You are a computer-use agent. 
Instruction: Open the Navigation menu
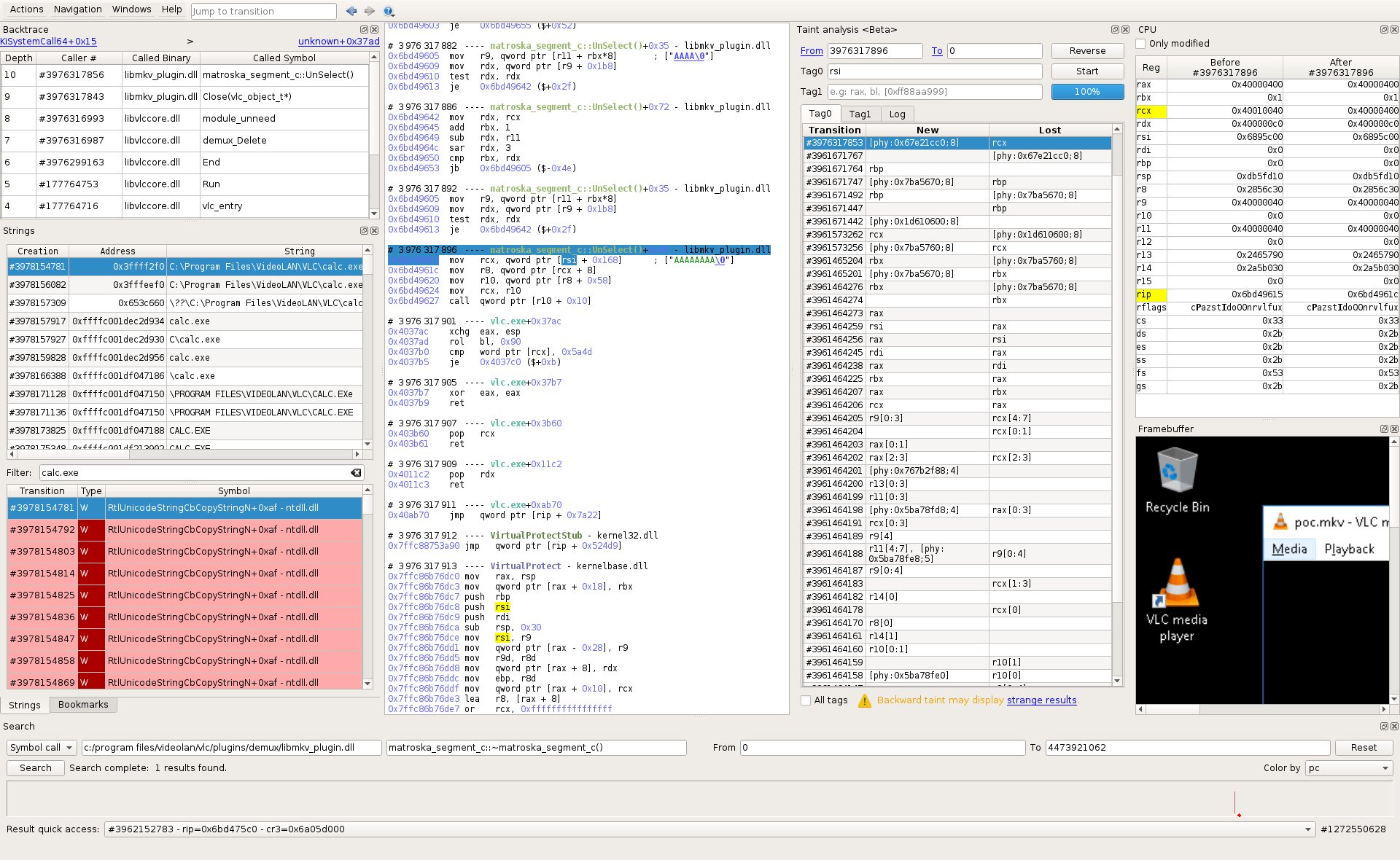pos(78,9)
